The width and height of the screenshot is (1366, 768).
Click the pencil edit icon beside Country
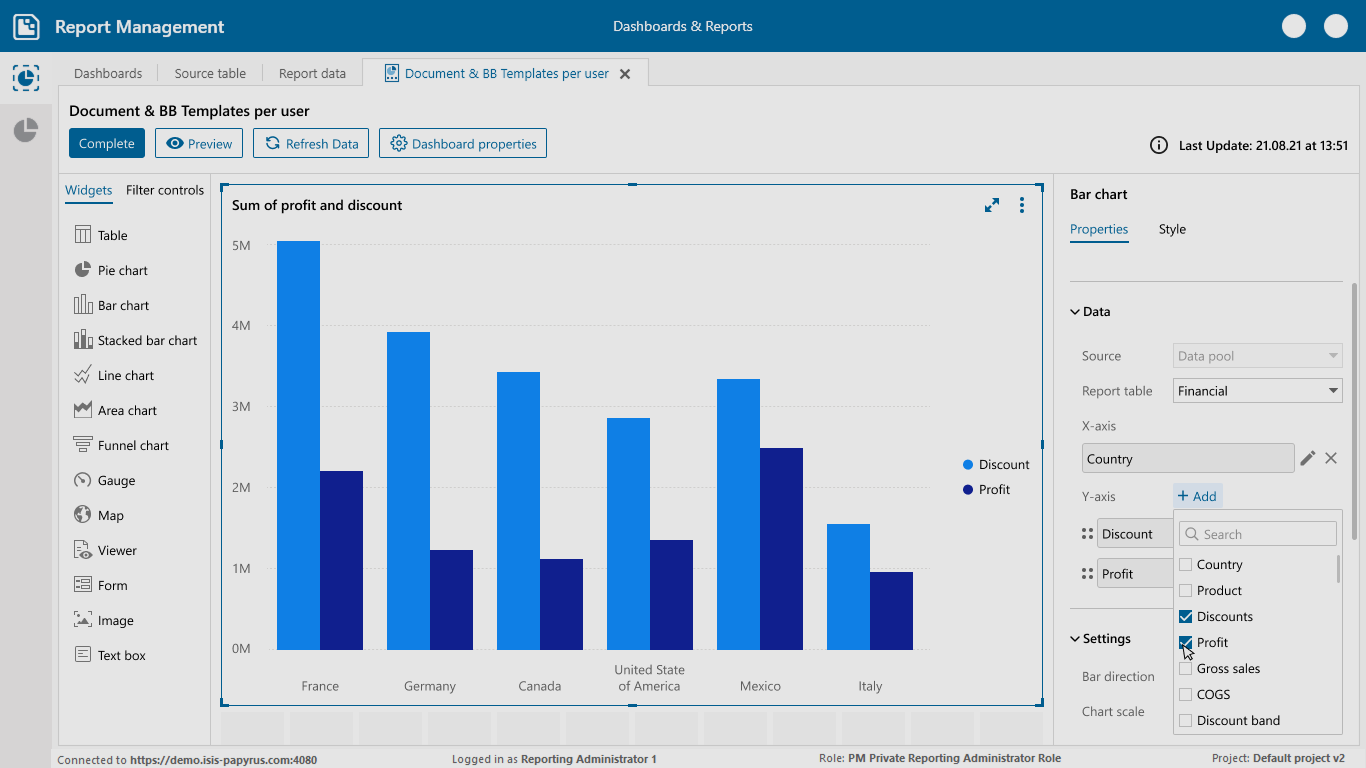tap(1307, 458)
